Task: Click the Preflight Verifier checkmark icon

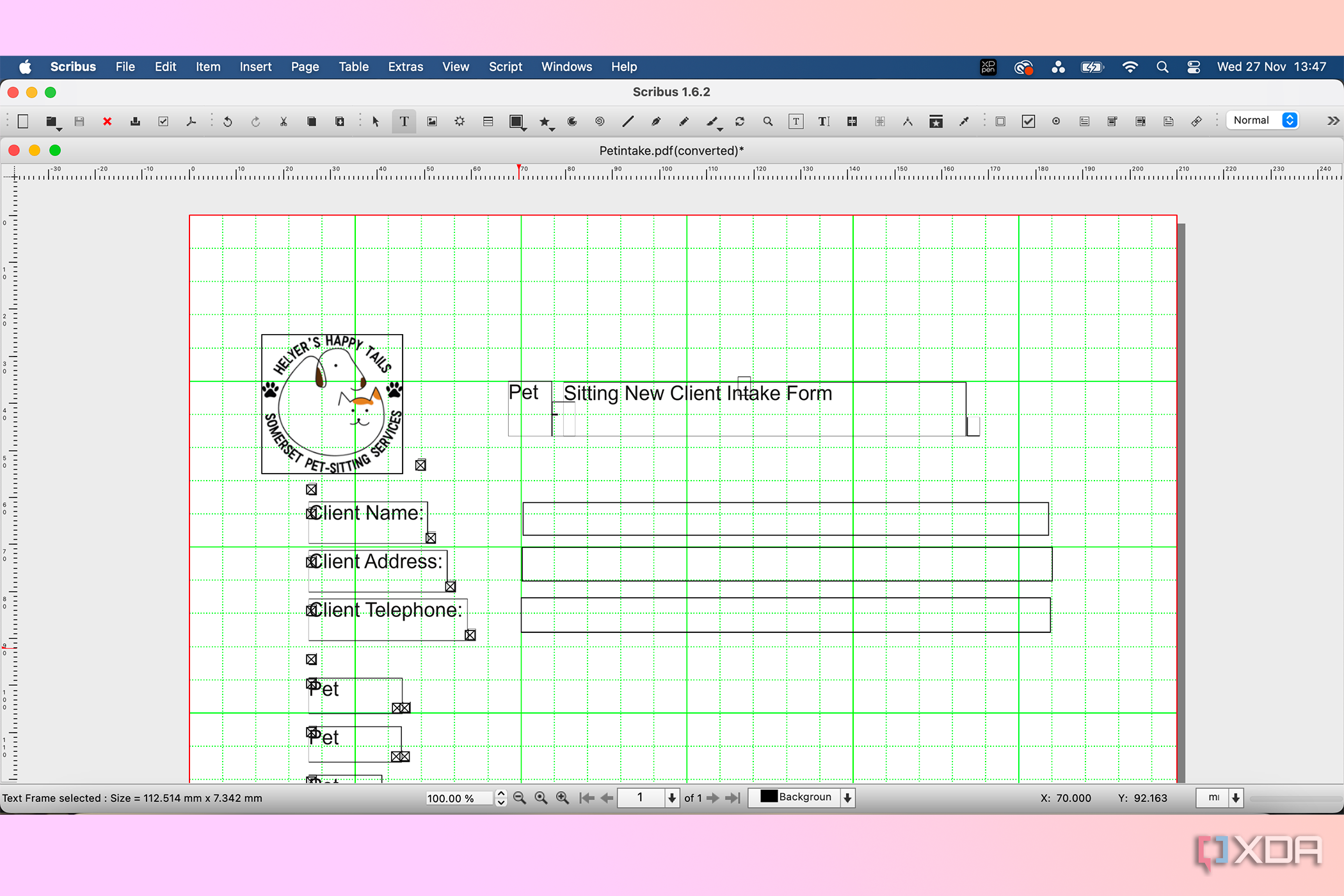Action: [163, 122]
